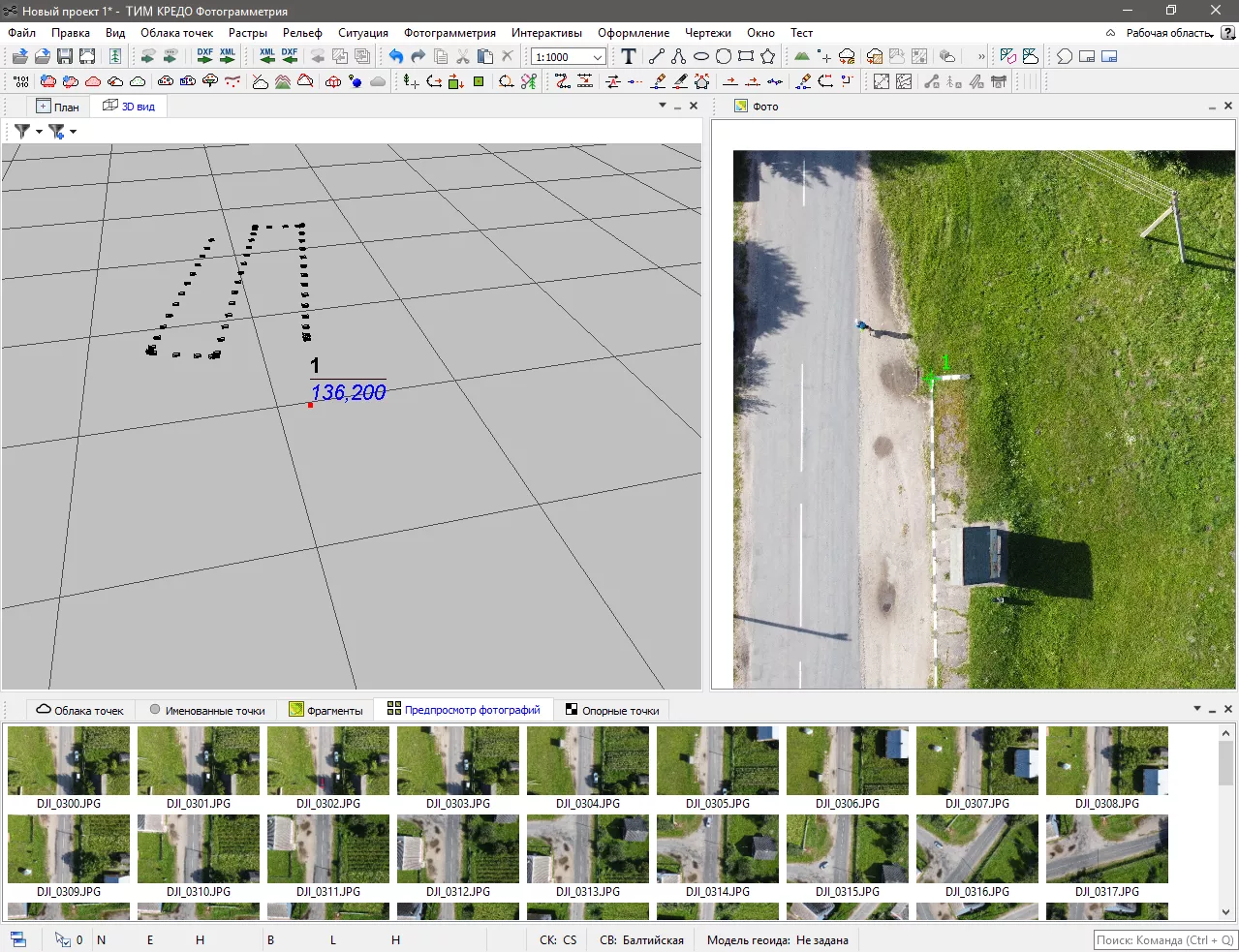Open the scale 1:1000 dropdown
Screen dimensions: 1239x952
tap(597, 57)
